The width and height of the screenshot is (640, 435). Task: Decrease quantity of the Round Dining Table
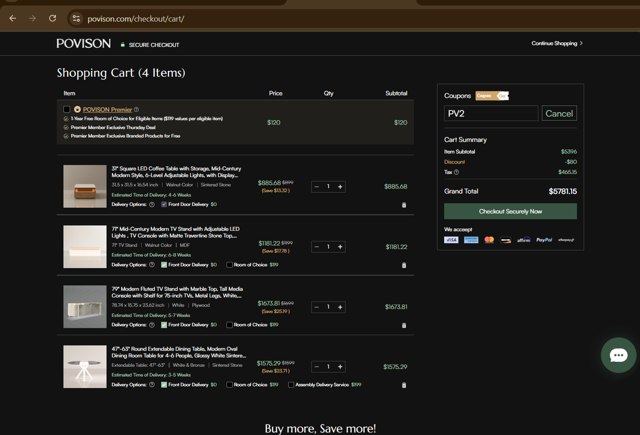click(316, 366)
